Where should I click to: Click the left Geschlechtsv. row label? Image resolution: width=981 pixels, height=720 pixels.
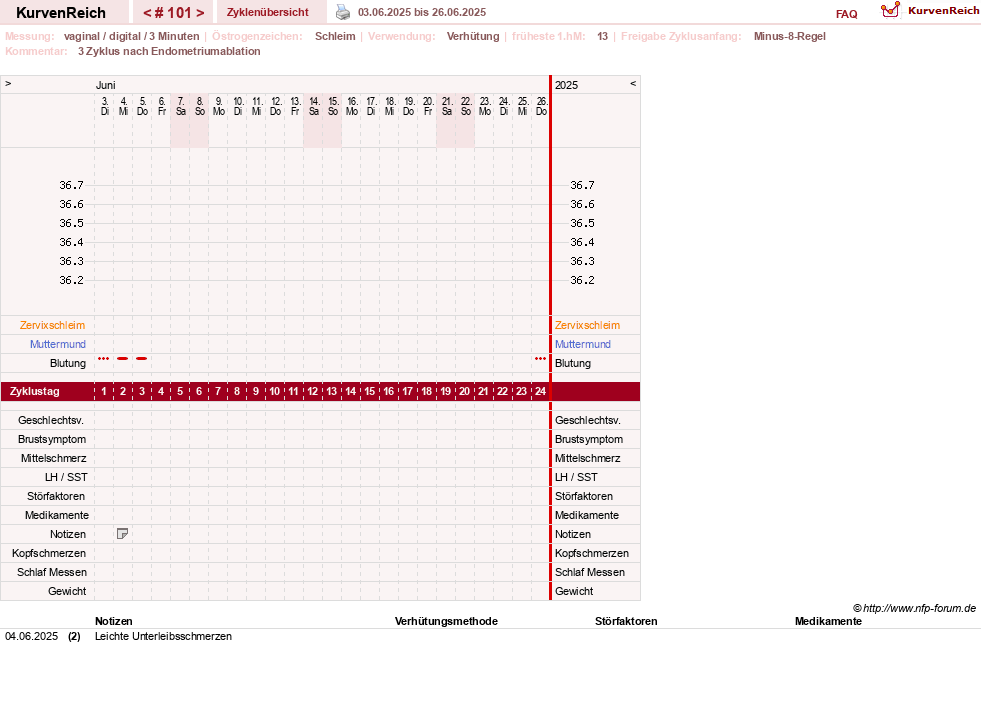51,420
